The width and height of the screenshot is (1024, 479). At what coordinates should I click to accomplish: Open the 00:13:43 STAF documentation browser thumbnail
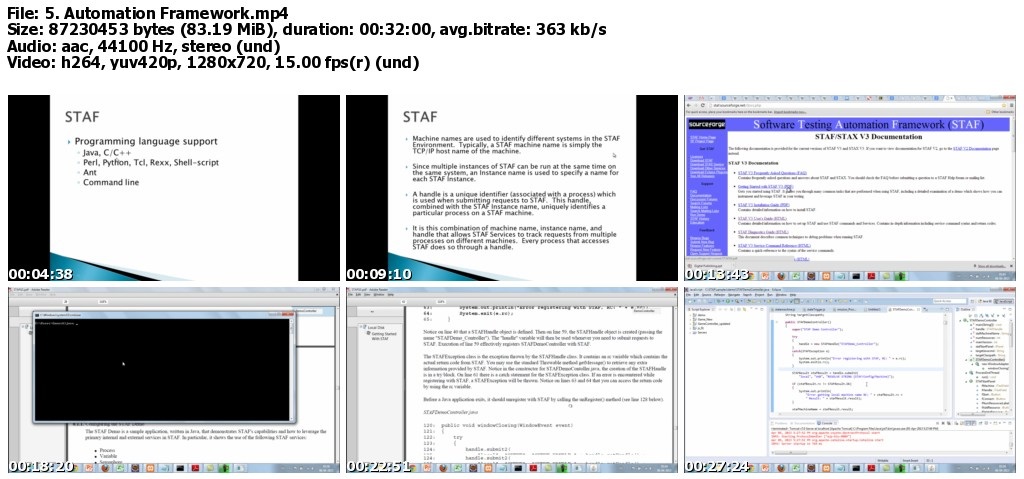tap(850, 188)
